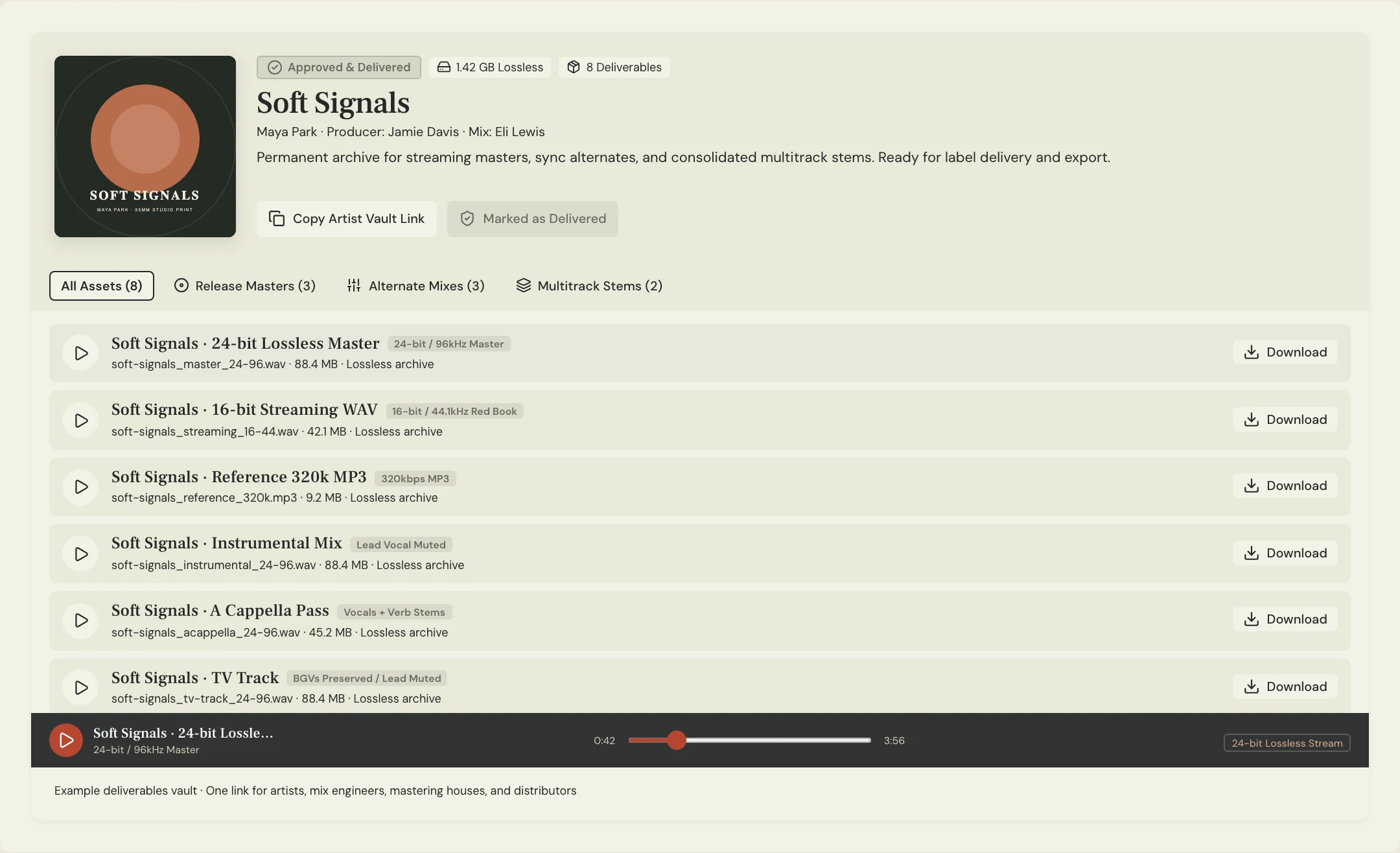
Task: Click the soft-signals_master_24-96.wav filename line
Action: pos(273,364)
